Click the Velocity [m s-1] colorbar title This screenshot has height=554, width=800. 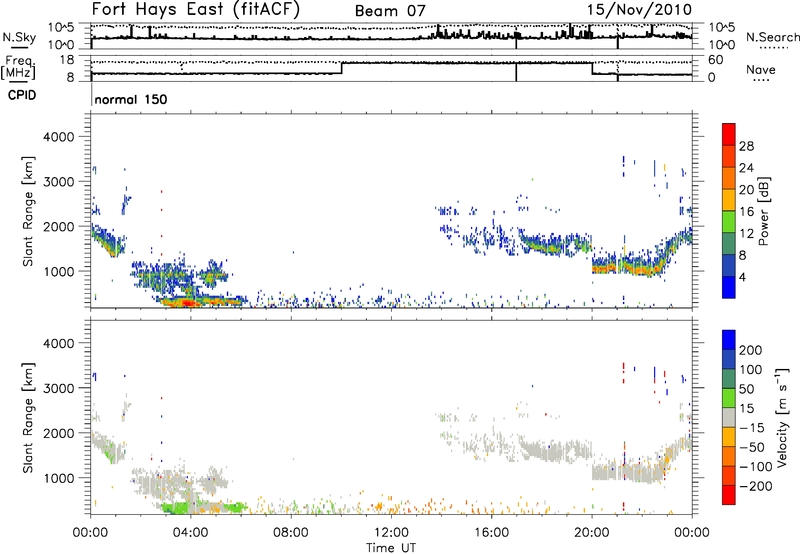tap(782, 417)
